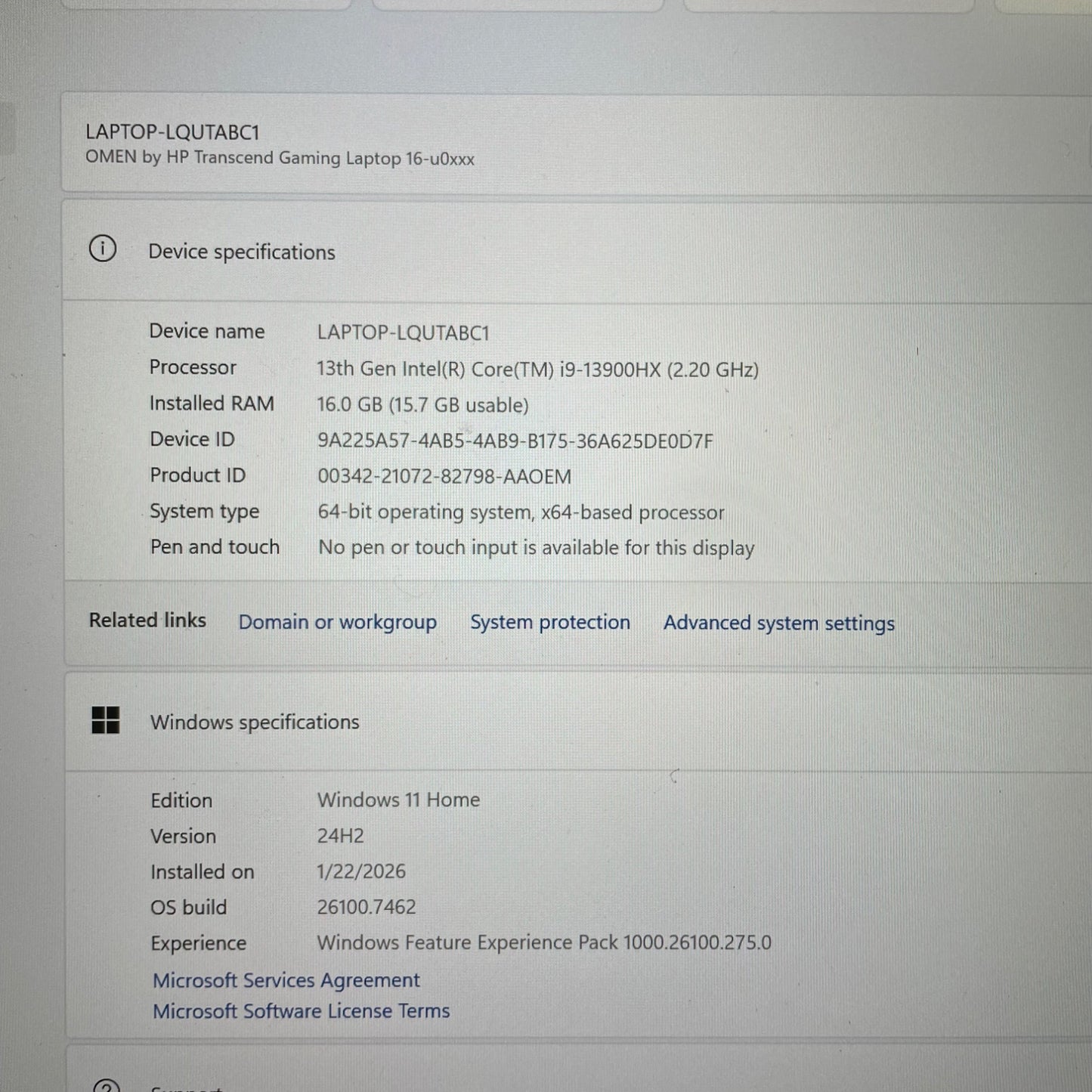The width and height of the screenshot is (1092, 1092).
Task: Click the OS build number 26100.7462
Action: click(366, 907)
